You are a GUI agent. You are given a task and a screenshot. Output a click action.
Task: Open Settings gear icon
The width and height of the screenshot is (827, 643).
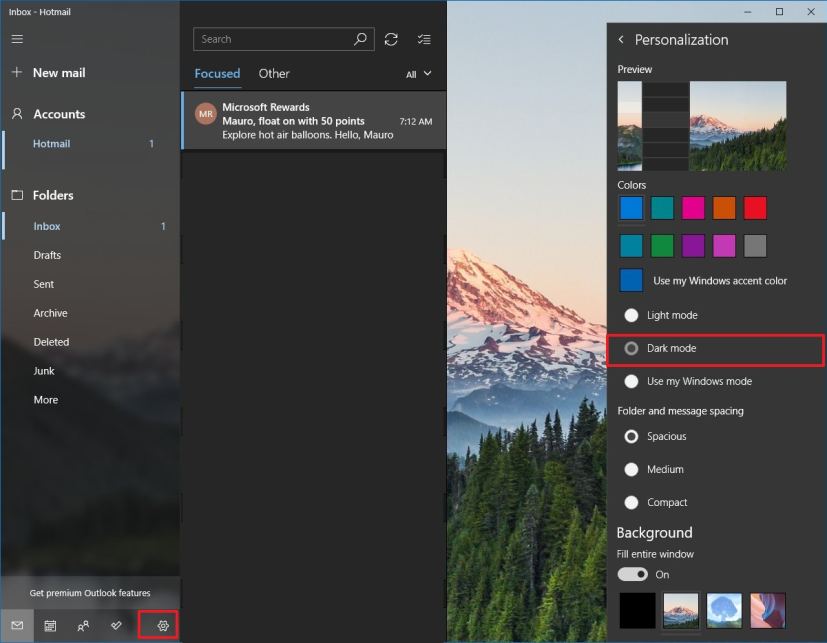[x=163, y=626]
